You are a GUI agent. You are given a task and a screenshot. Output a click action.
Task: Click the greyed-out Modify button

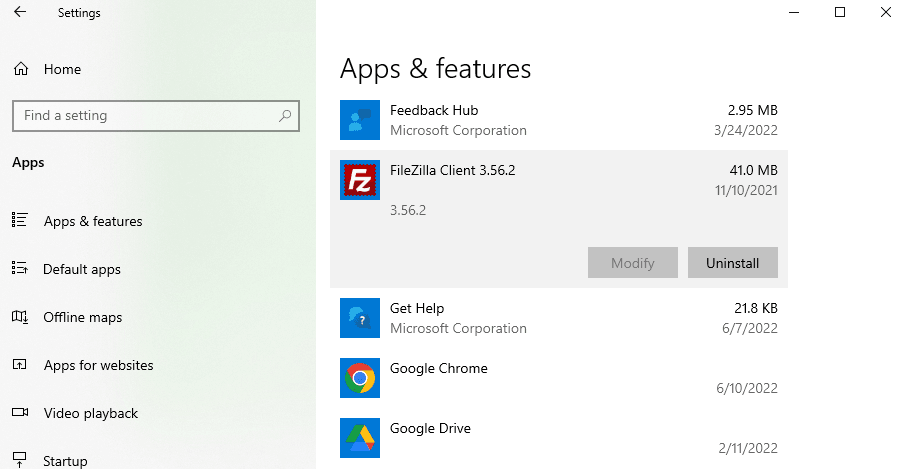point(633,263)
